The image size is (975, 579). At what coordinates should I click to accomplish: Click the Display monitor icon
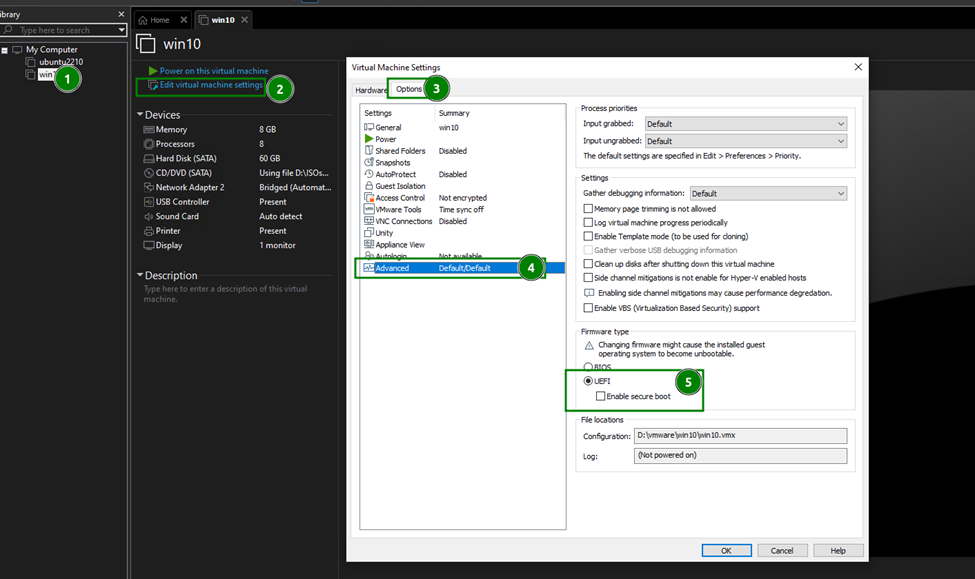point(149,245)
